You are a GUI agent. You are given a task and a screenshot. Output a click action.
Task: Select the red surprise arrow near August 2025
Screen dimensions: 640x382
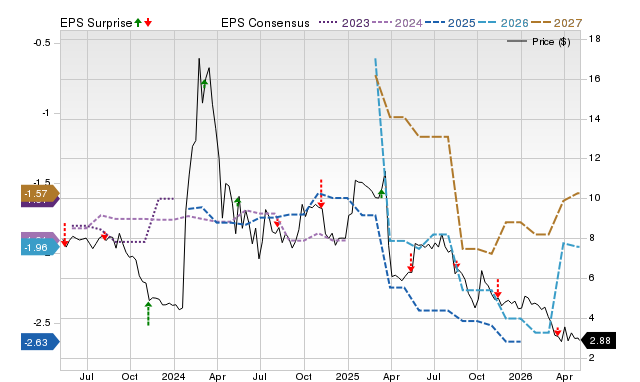click(456, 265)
